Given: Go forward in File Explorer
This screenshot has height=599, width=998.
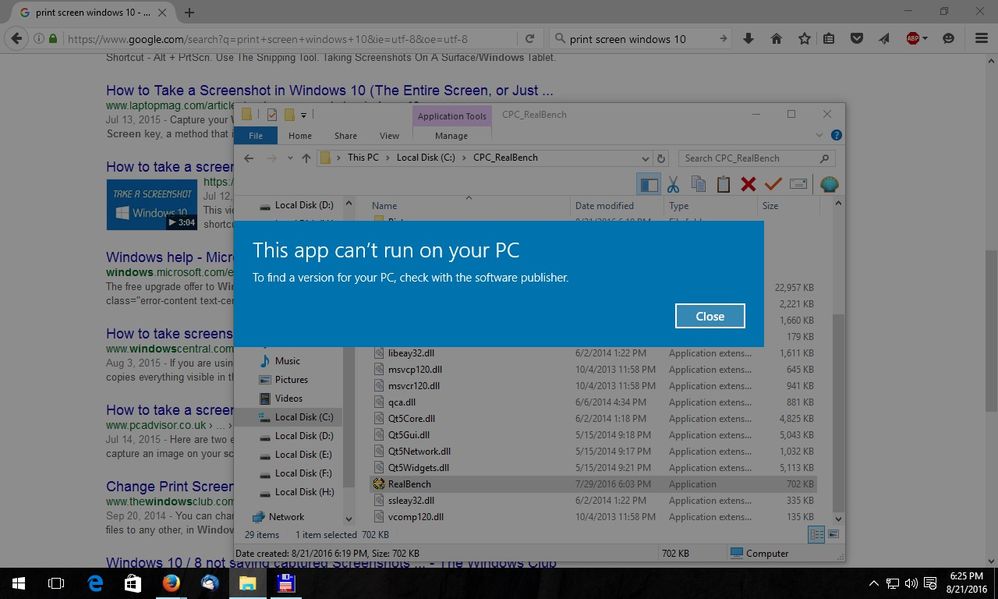Looking at the screenshot, I should pyautogui.click(x=272, y=159).
